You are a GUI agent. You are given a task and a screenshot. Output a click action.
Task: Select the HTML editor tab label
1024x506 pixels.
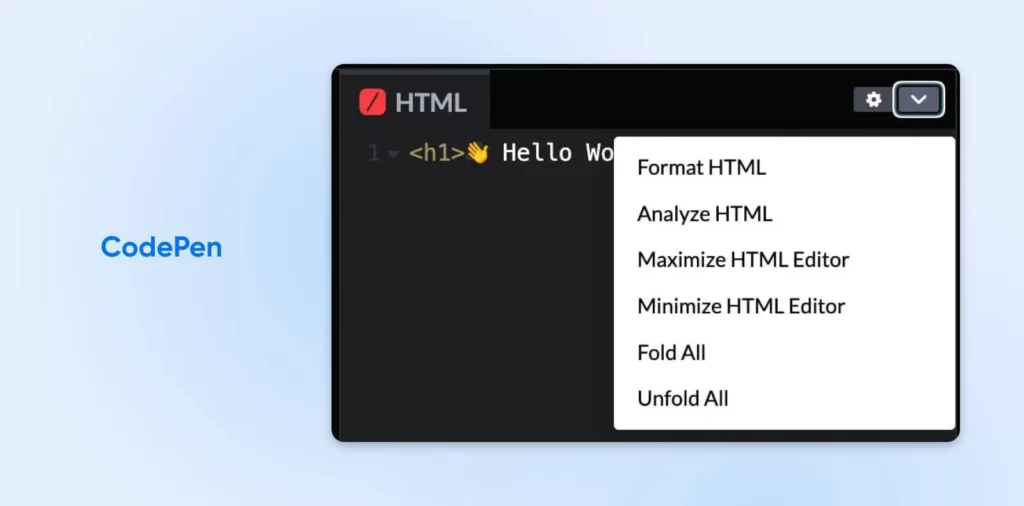[x=430, y=102]
